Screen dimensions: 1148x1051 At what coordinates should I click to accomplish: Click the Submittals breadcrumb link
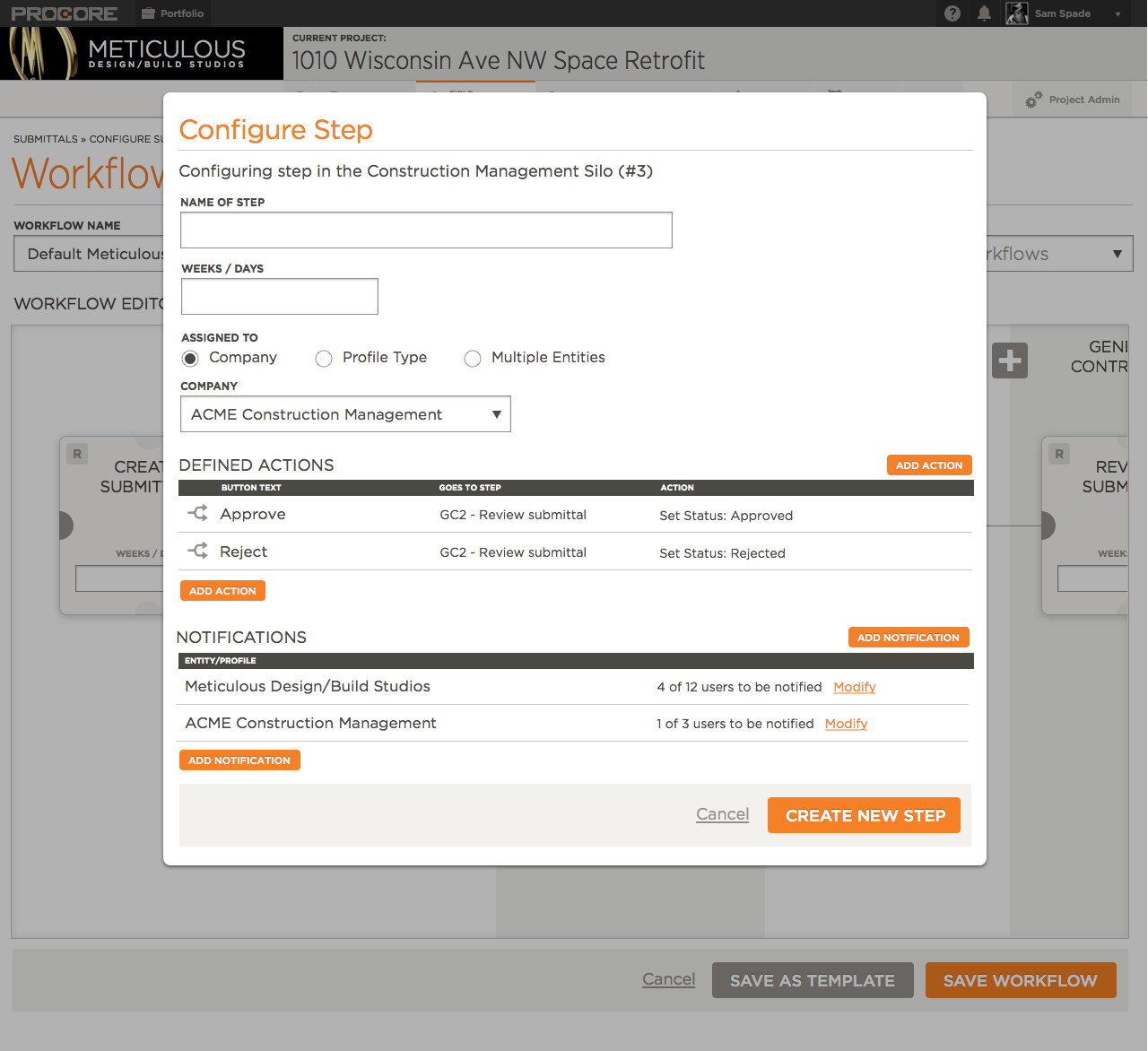(46, 139)
